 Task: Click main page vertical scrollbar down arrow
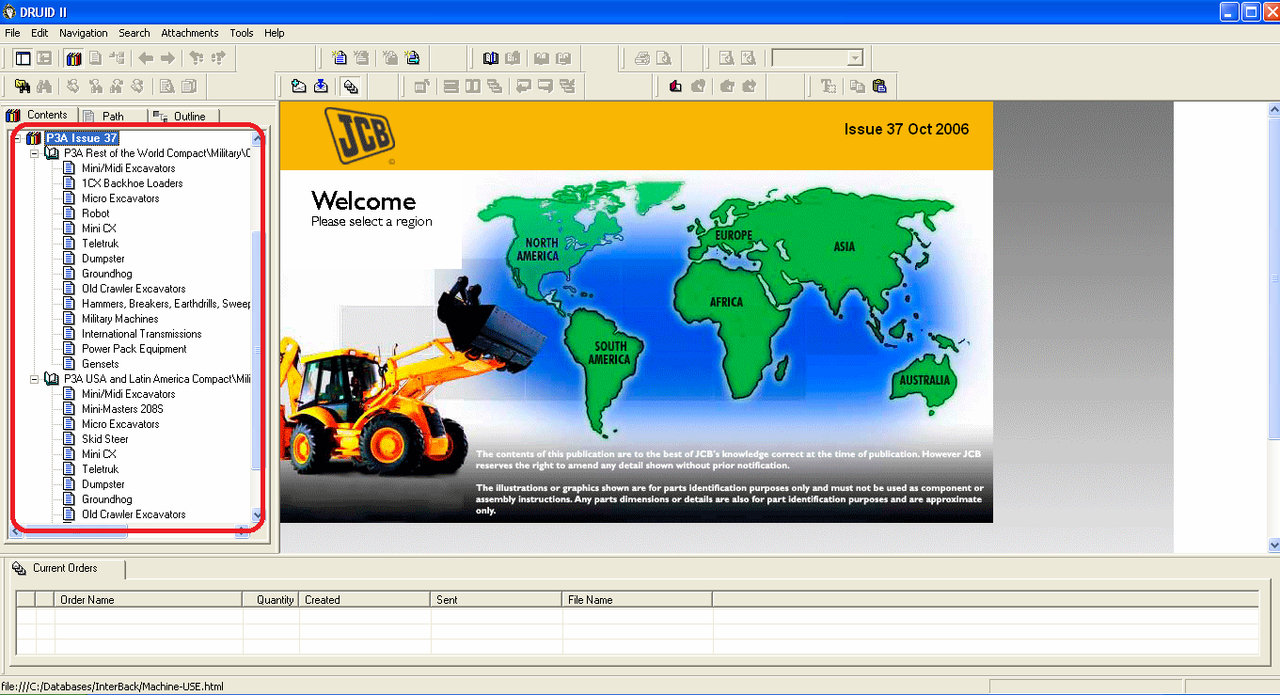(x=1273, y=545)
